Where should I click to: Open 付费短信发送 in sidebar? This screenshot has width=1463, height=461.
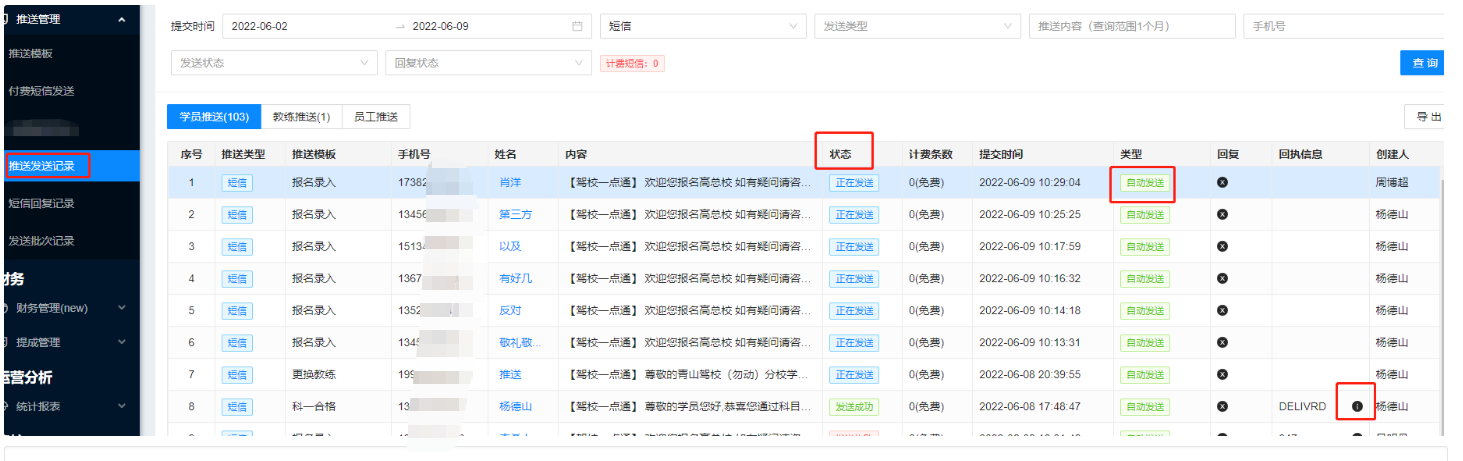pyautogui.click(x=41, y=91)
